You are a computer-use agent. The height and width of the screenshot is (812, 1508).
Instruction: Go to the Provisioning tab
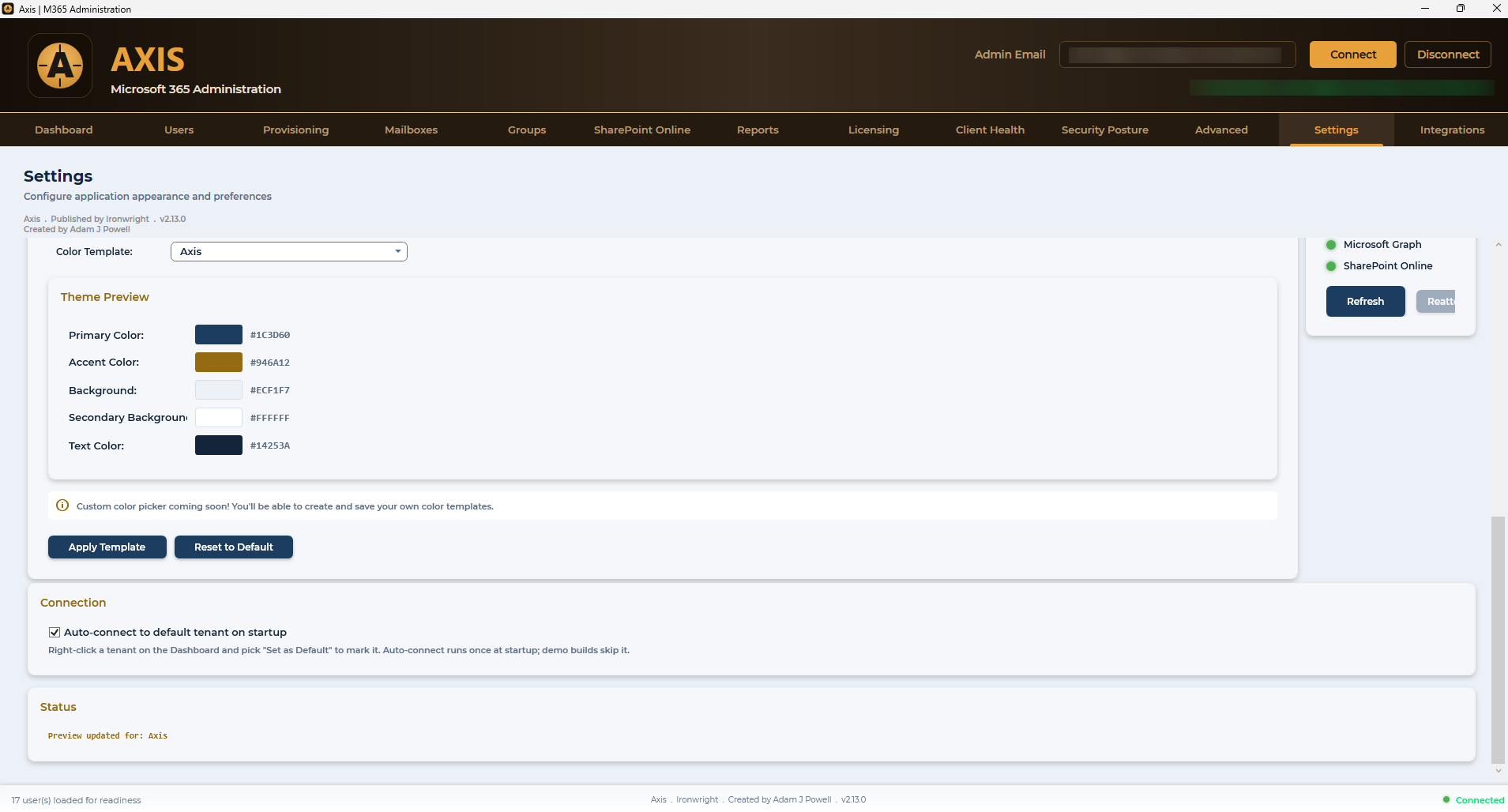[295, 130]
